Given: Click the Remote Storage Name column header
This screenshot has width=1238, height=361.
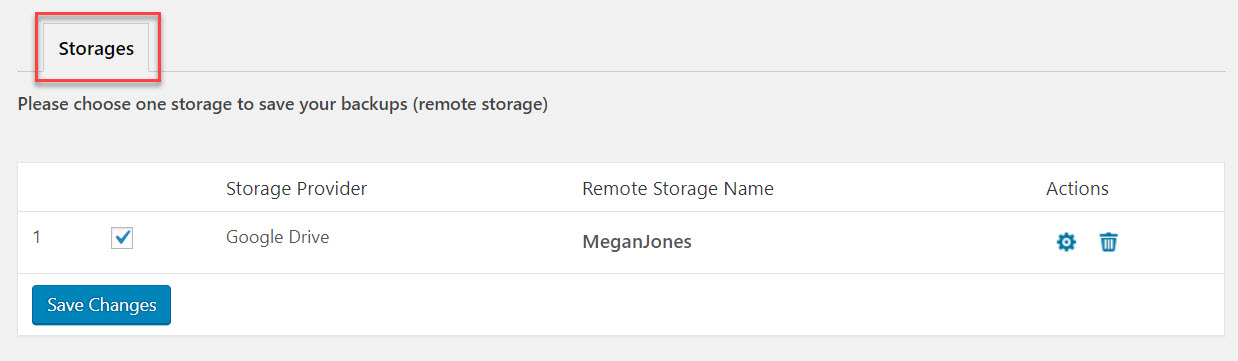Looking at the screenshot, I should (678, 188).
